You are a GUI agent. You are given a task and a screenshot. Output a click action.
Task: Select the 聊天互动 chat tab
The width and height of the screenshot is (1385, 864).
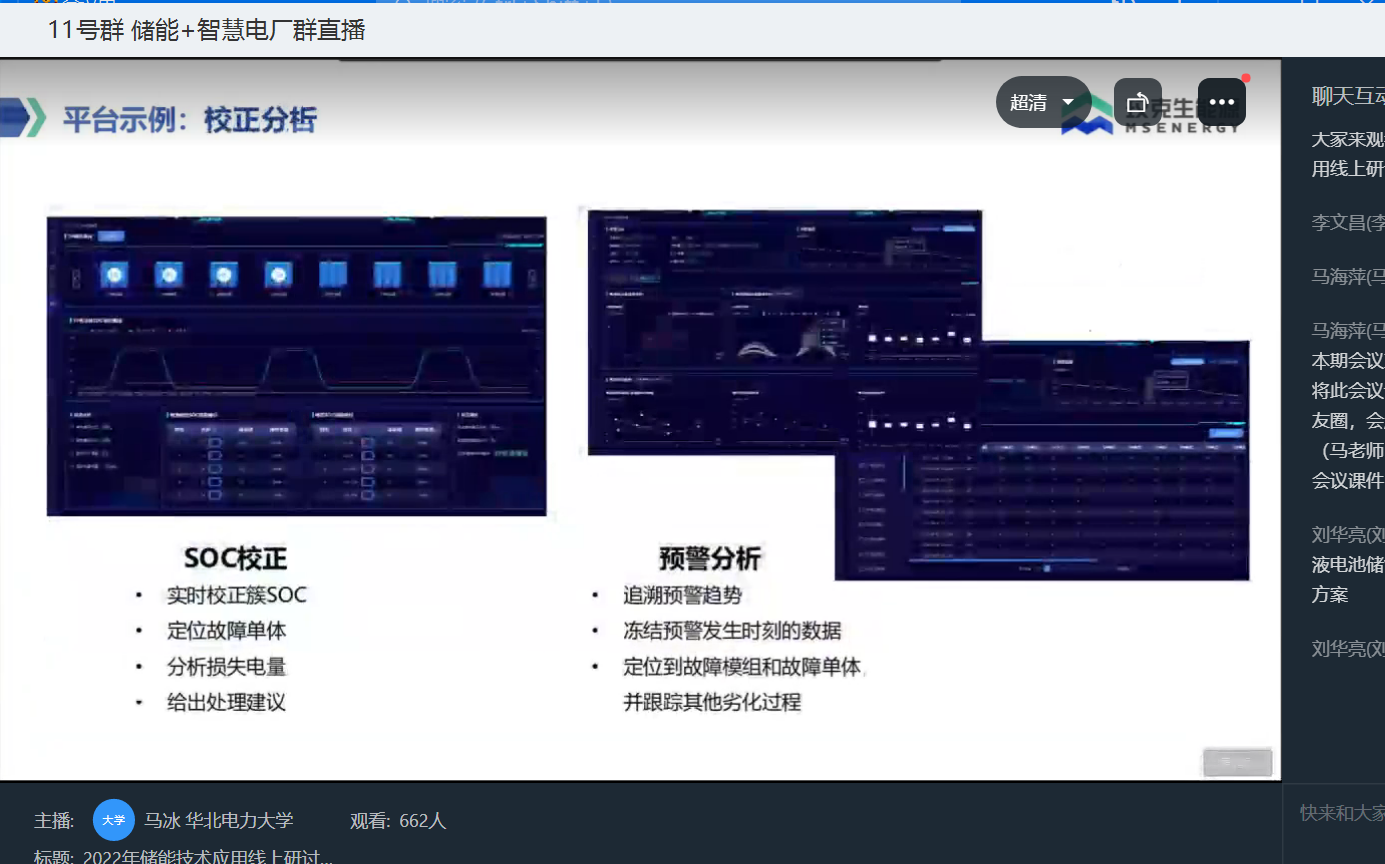point(1348,96)
